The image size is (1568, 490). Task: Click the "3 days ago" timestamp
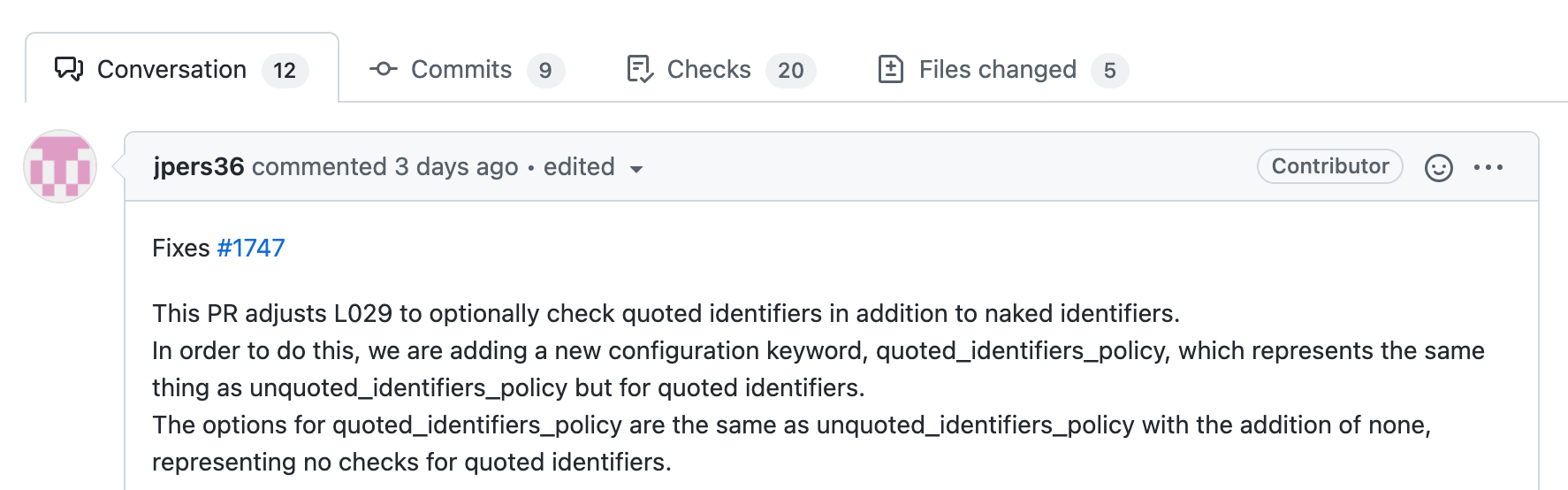pyautogui.click(x=456, y=167)
